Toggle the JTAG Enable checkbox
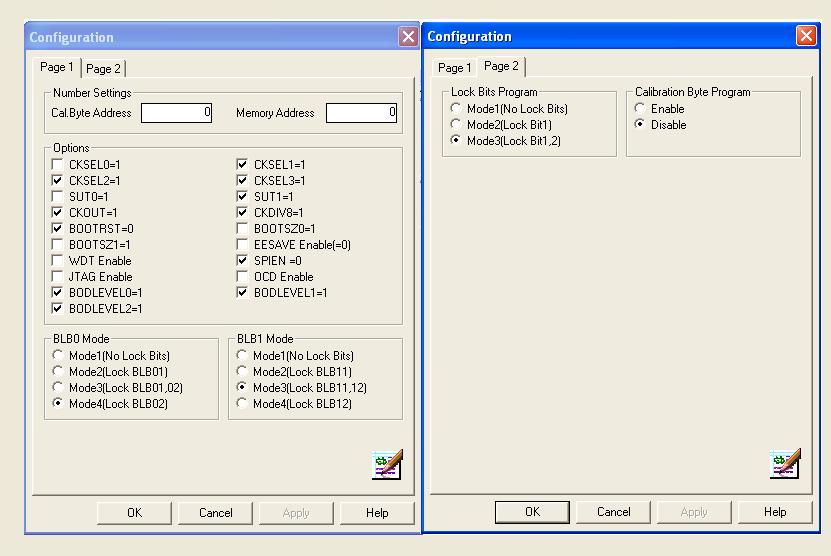Viewport: 831px width, 556px height. (59, 276)
